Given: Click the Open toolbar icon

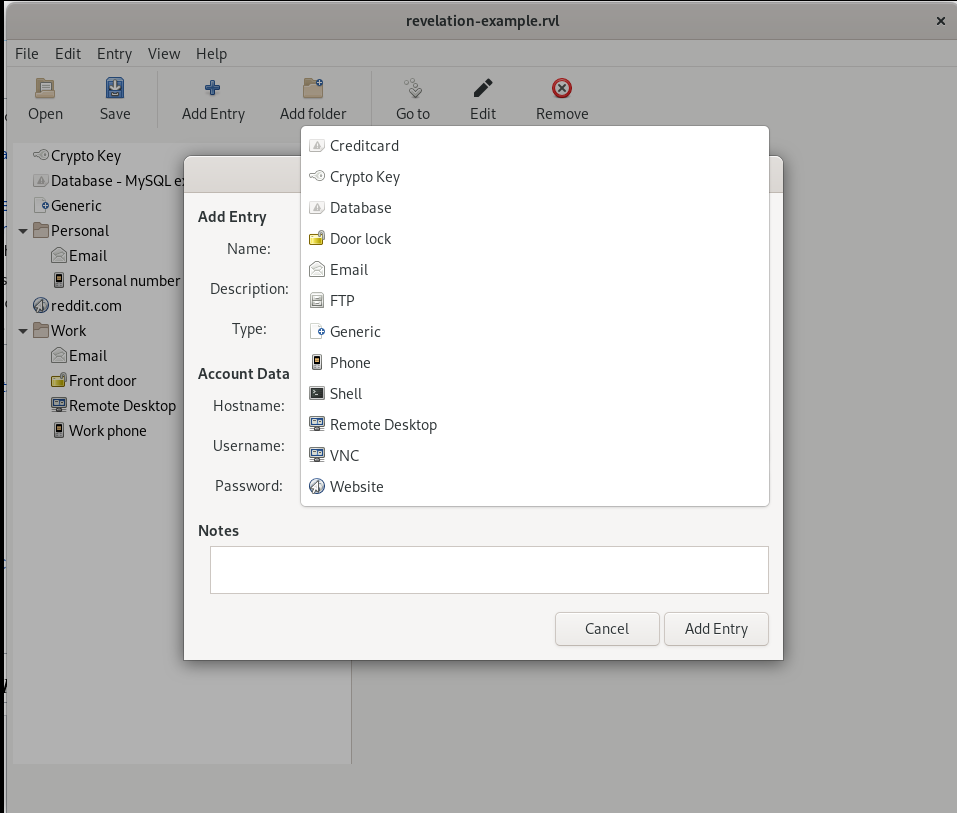Looking at the screenshot, I should [45, 89].
